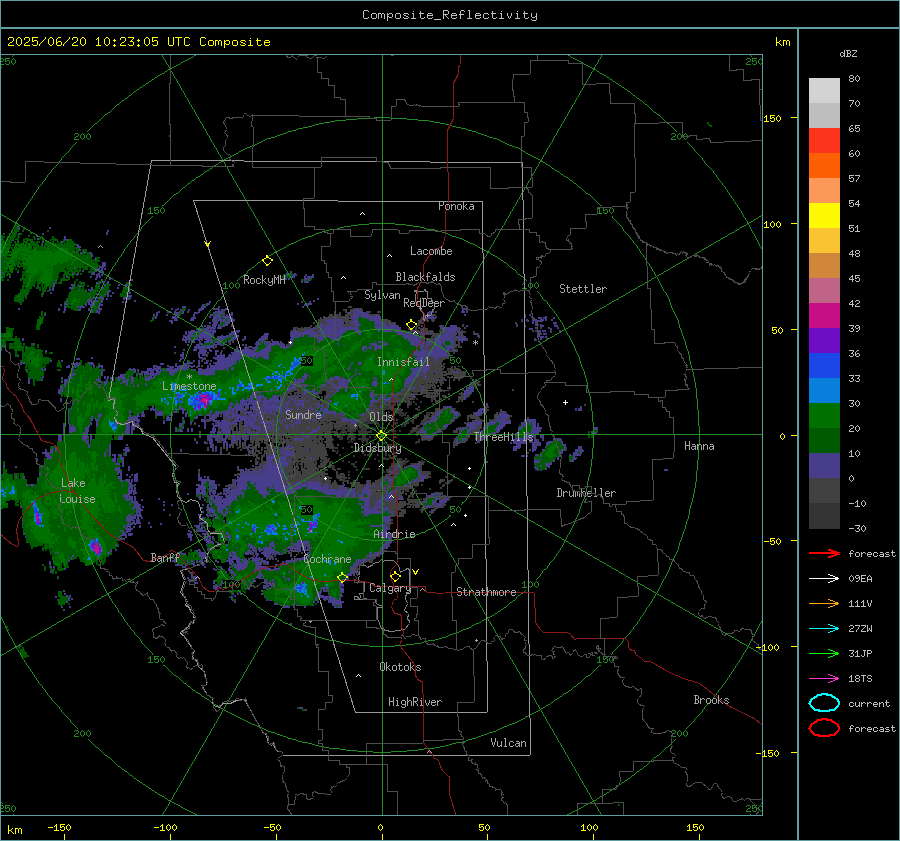Click the Composite_Reflectivity title
This screenshot has height=841, width=900.
point(450,15)
